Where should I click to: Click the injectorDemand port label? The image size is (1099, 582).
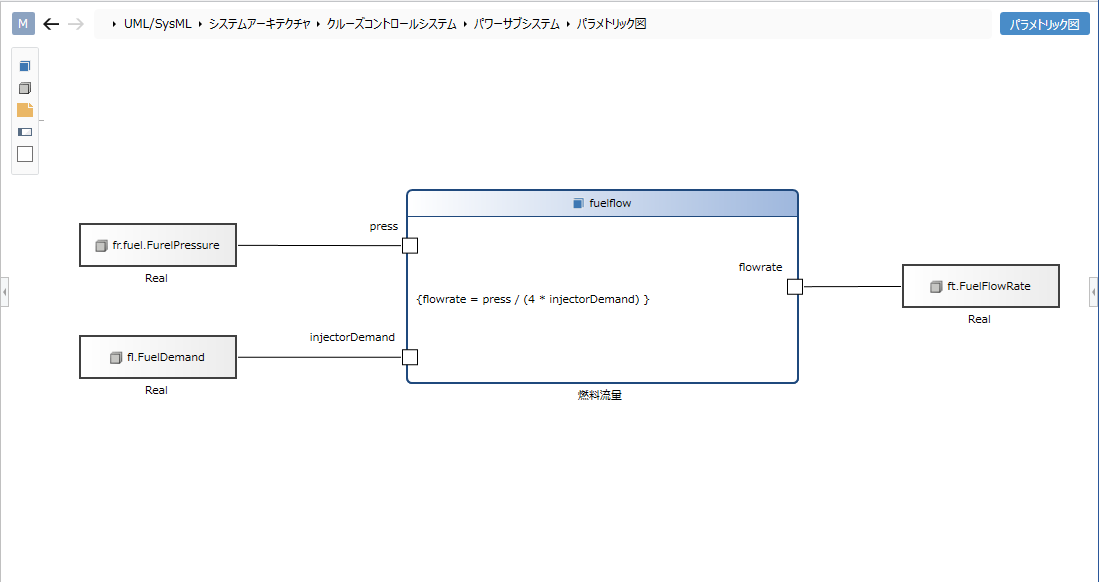click(x=352, y=337)
